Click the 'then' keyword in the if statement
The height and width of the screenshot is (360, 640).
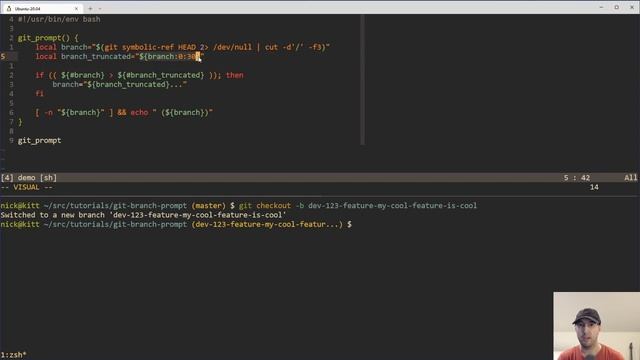(x=235, y=75)
